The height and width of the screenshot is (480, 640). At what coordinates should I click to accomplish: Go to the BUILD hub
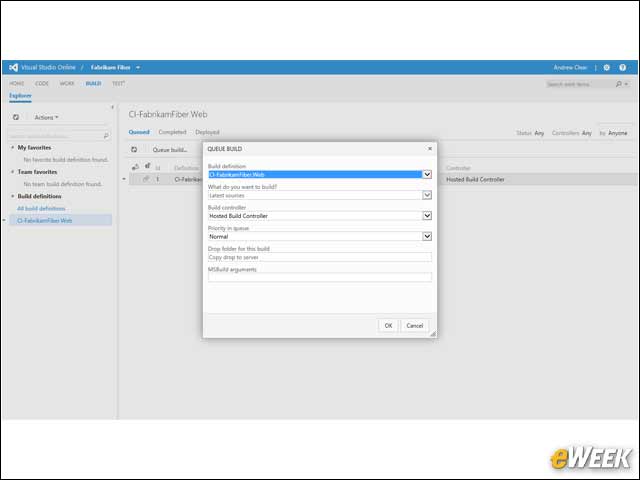(93, 83)
